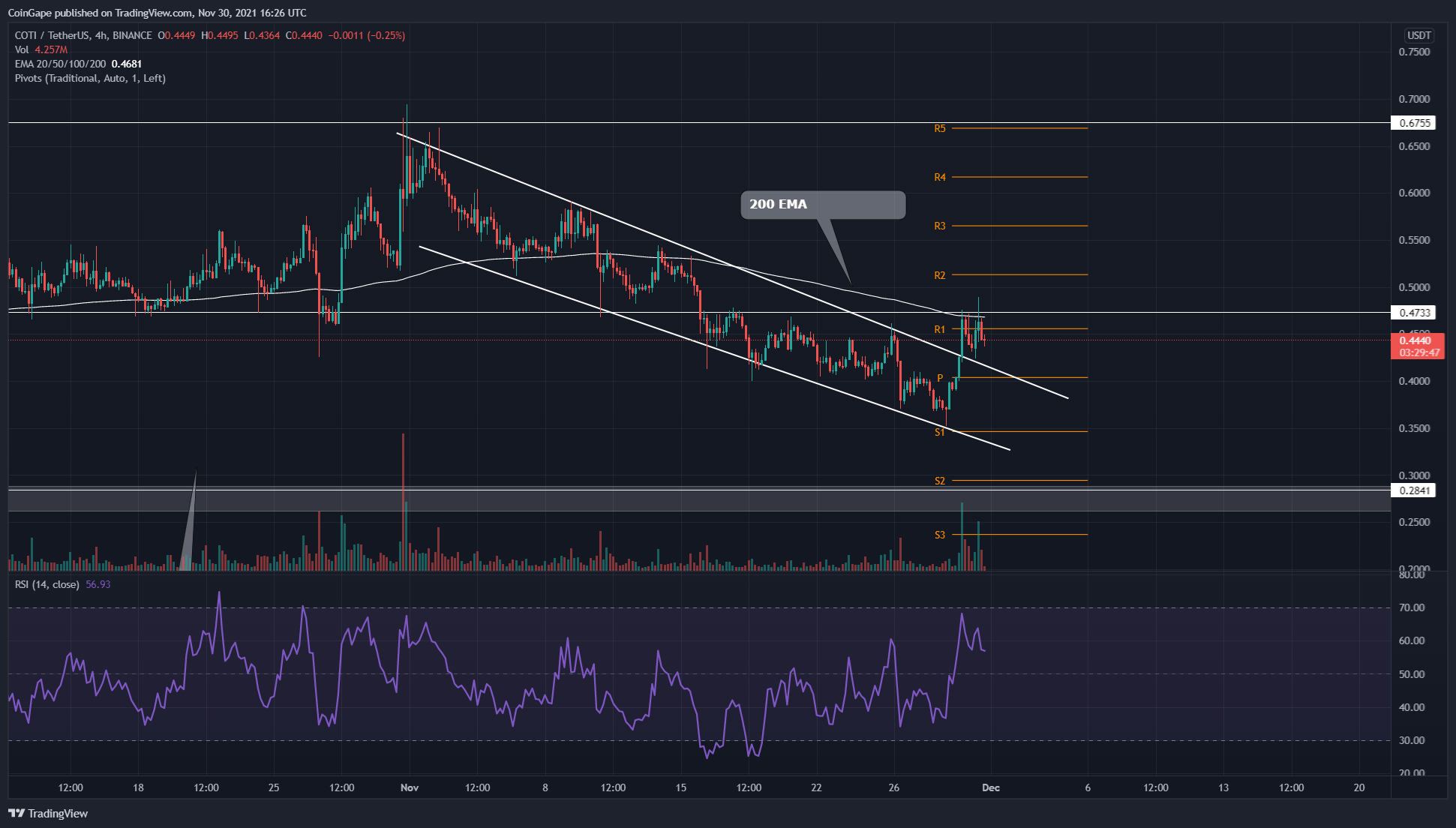Select the COTI / TetherUS symbol title

(53, 35)
